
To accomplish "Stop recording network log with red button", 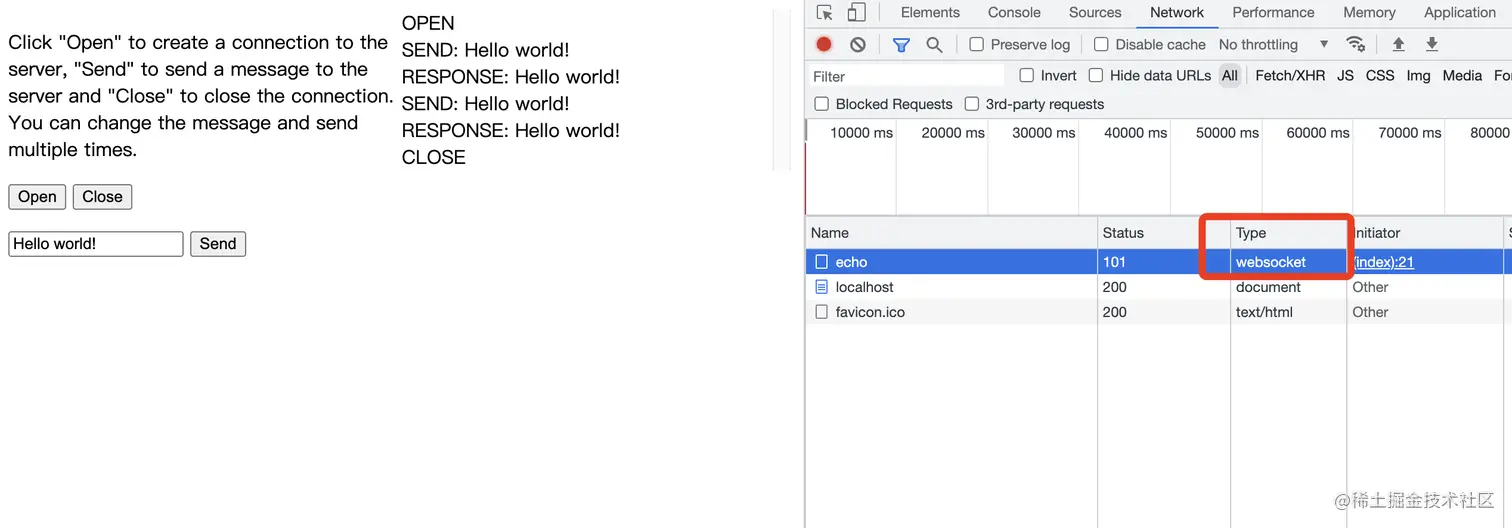I will tap(824, 44).
